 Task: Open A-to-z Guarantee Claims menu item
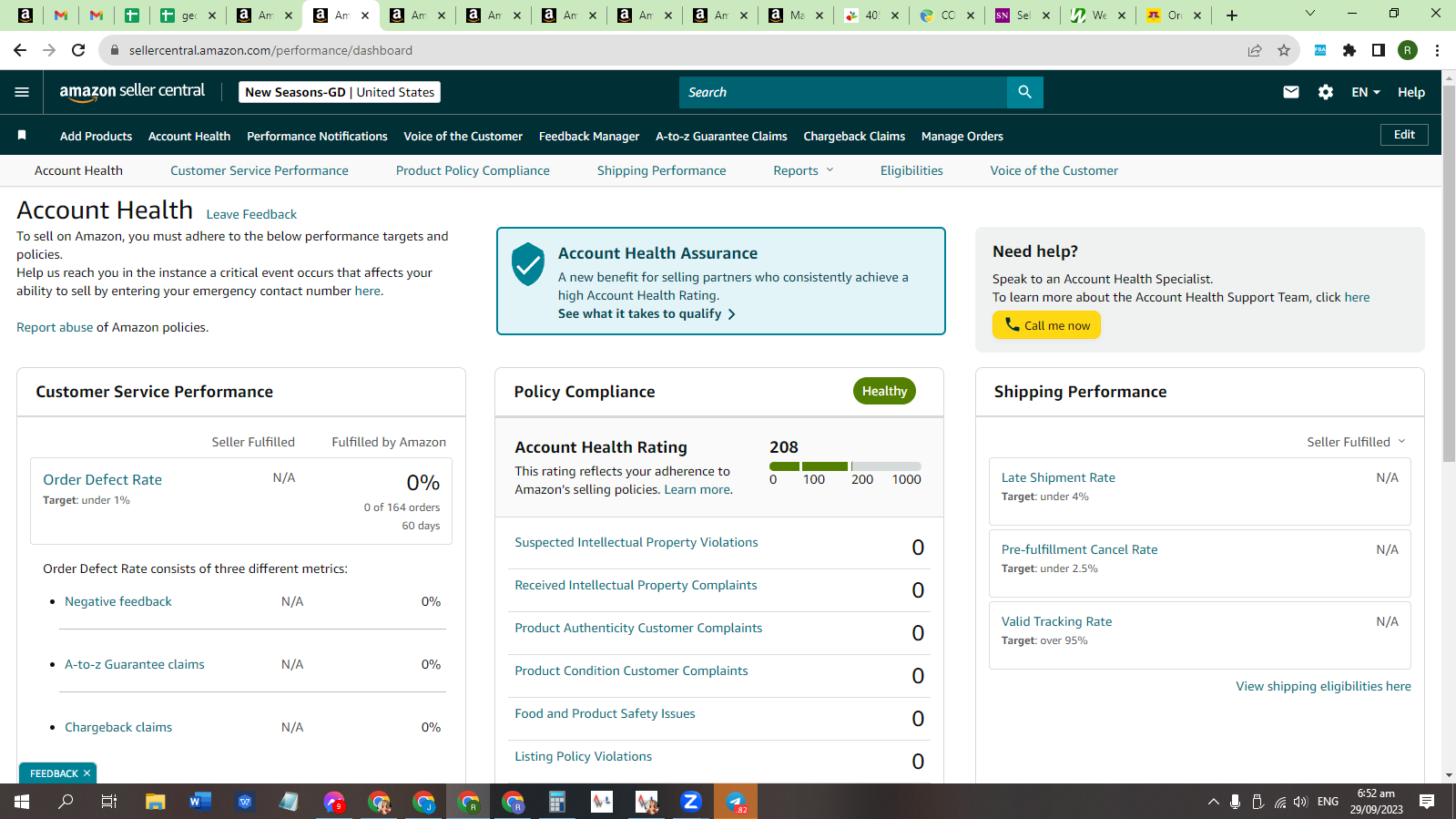tap(721, 136)
